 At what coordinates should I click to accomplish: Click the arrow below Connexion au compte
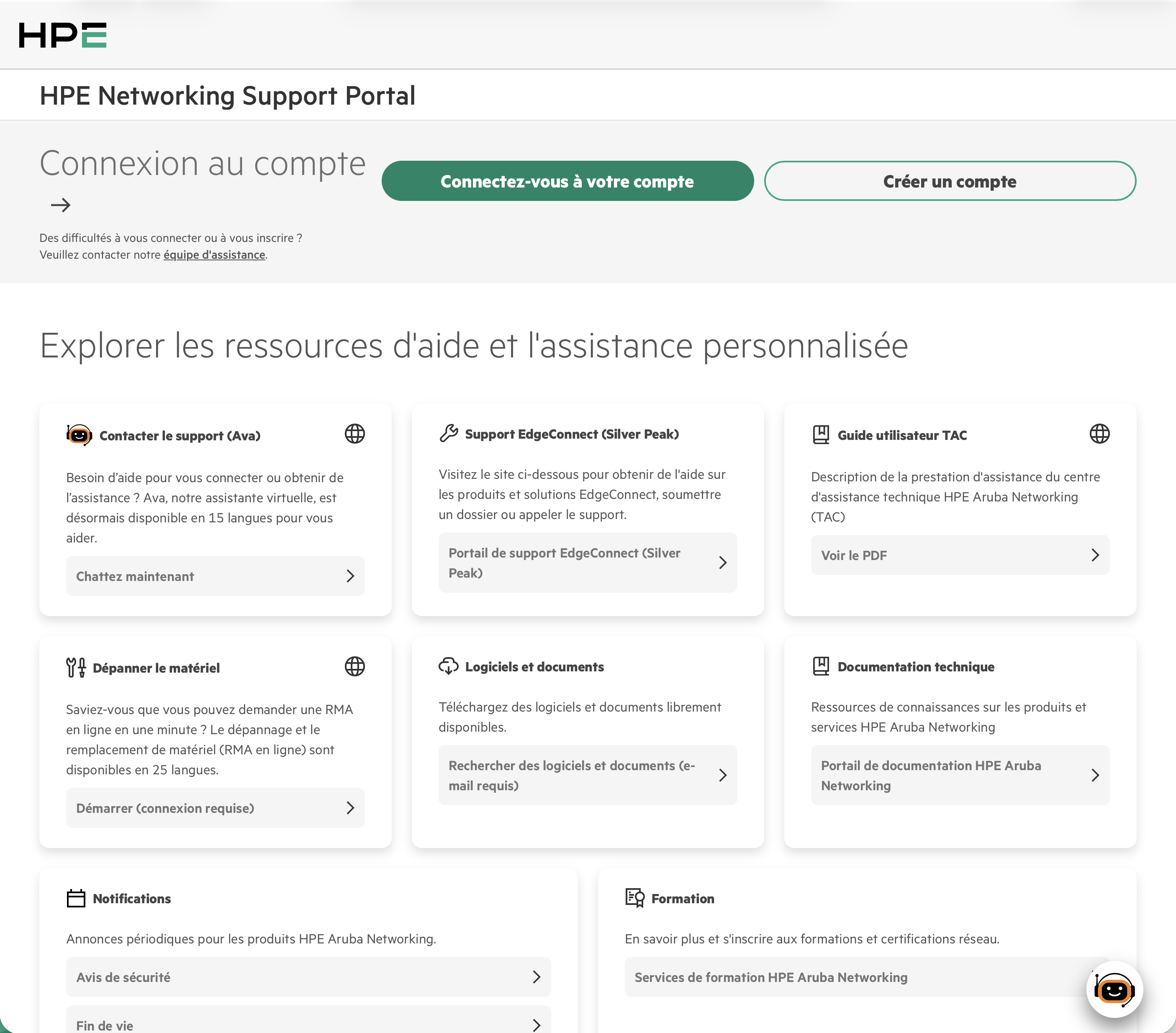[x=60, y=205]
